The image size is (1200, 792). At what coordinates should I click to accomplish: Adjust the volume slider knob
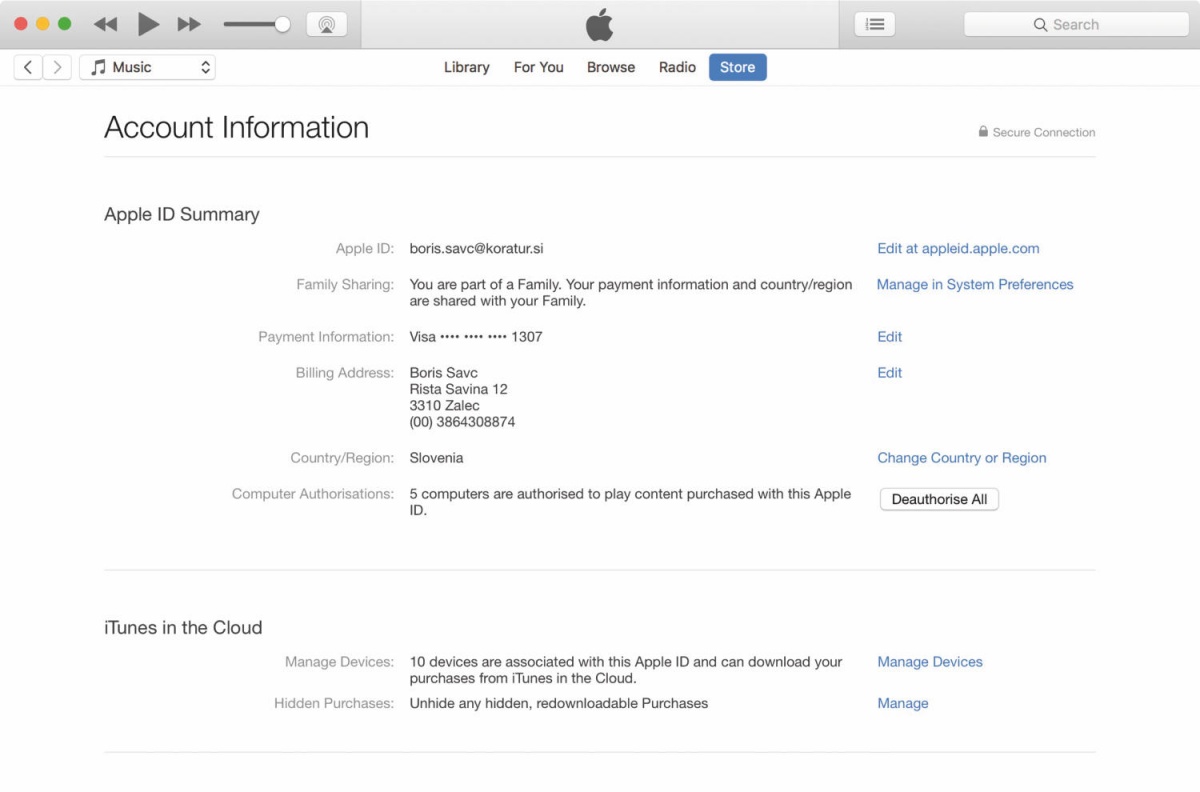(283, 24)
